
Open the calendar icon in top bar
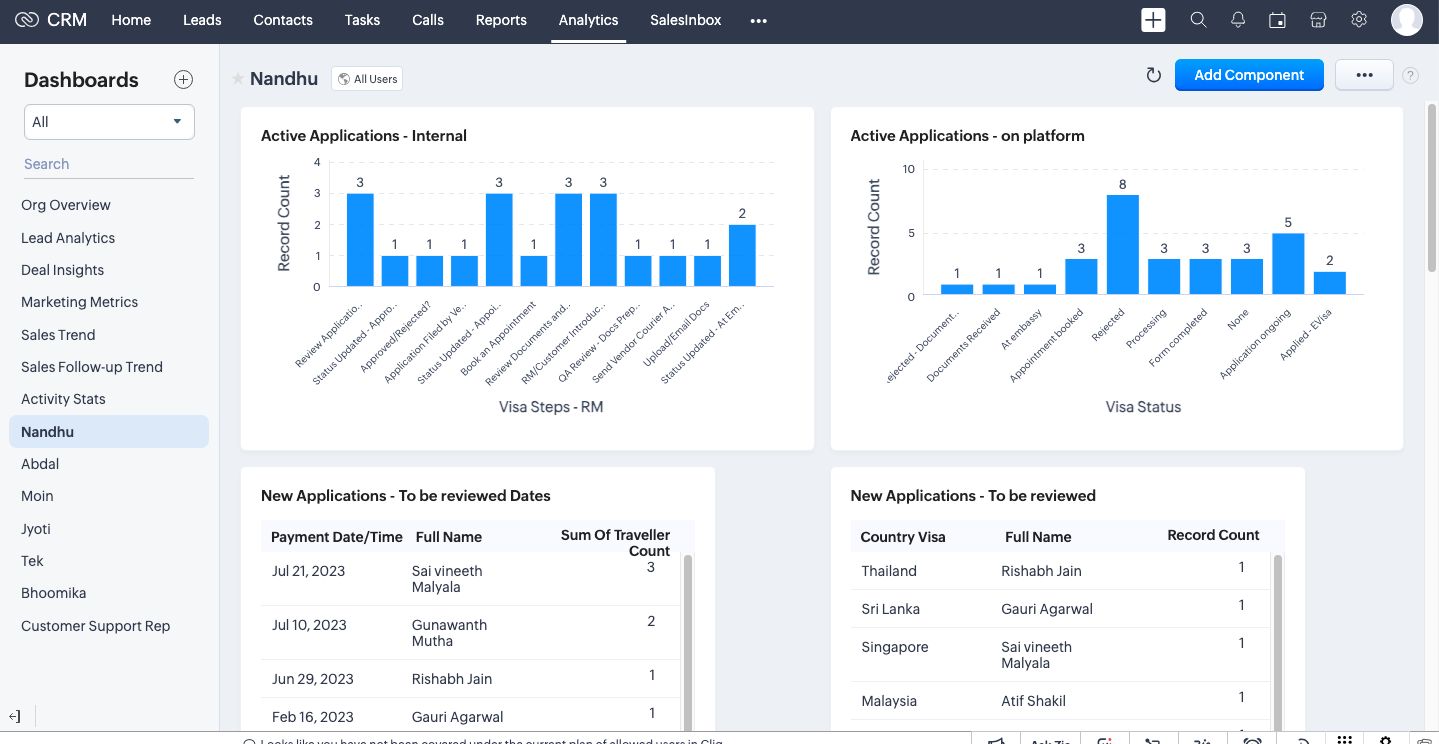click(1277, 20)
